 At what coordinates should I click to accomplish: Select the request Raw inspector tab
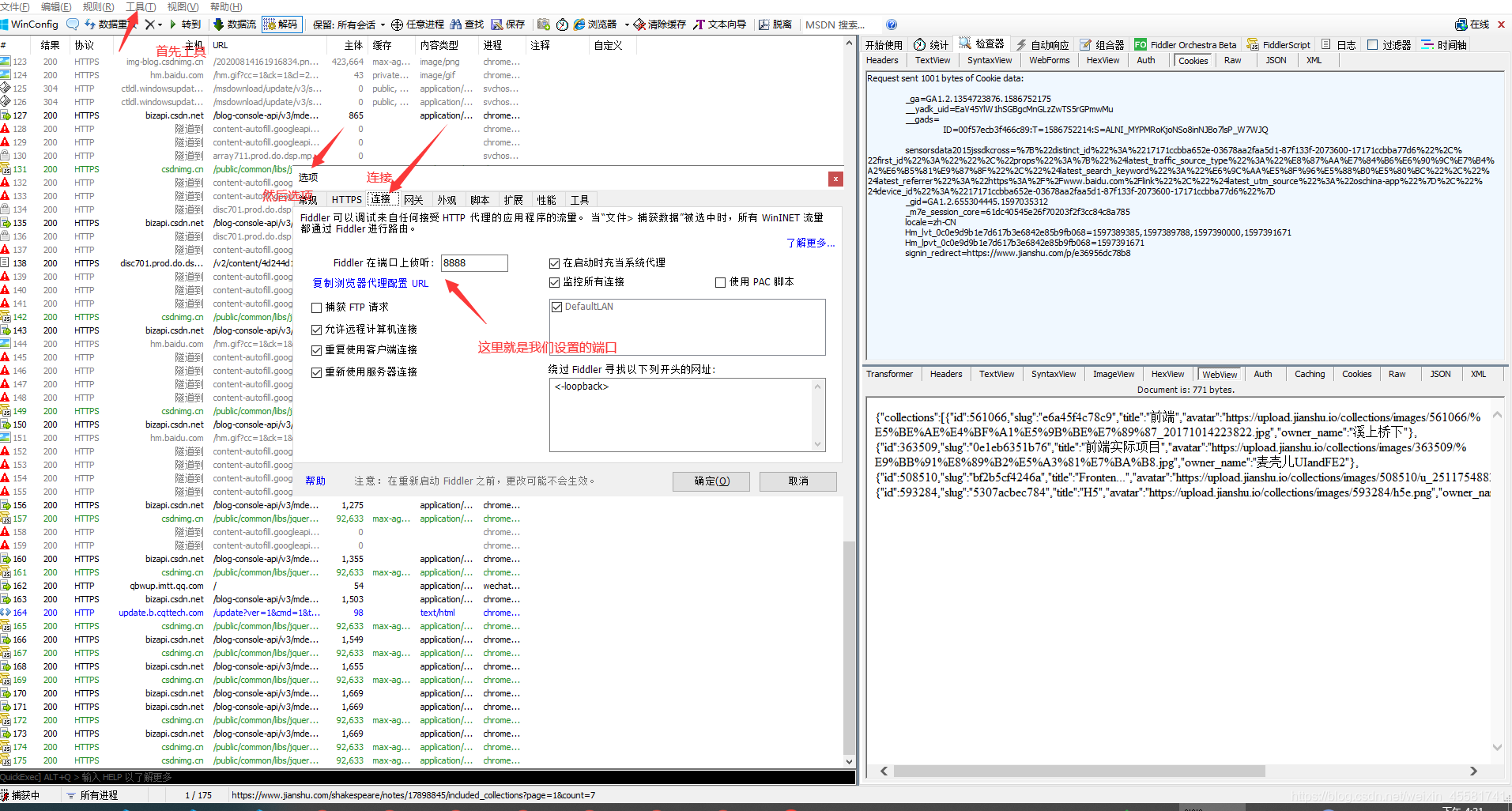[1232, 60]
